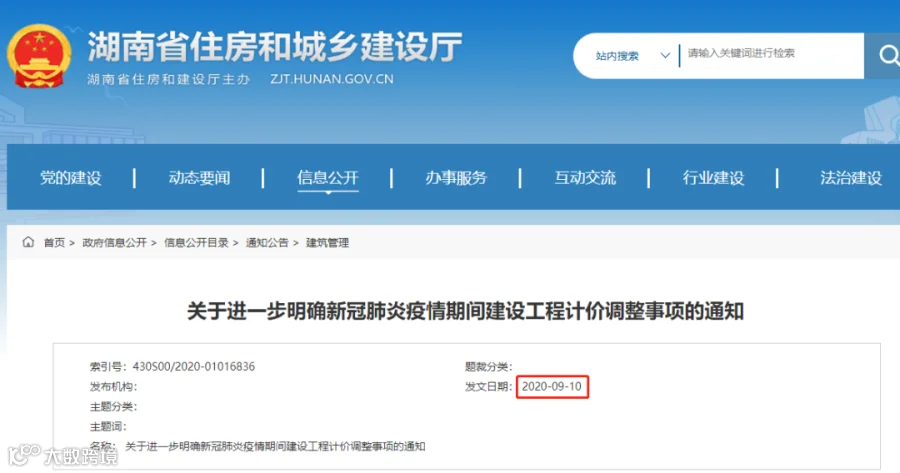This screenshot has height=473, width=900.
Task: Click the 政府信息公开 breadcrumb link
Action: coord(114,243)
